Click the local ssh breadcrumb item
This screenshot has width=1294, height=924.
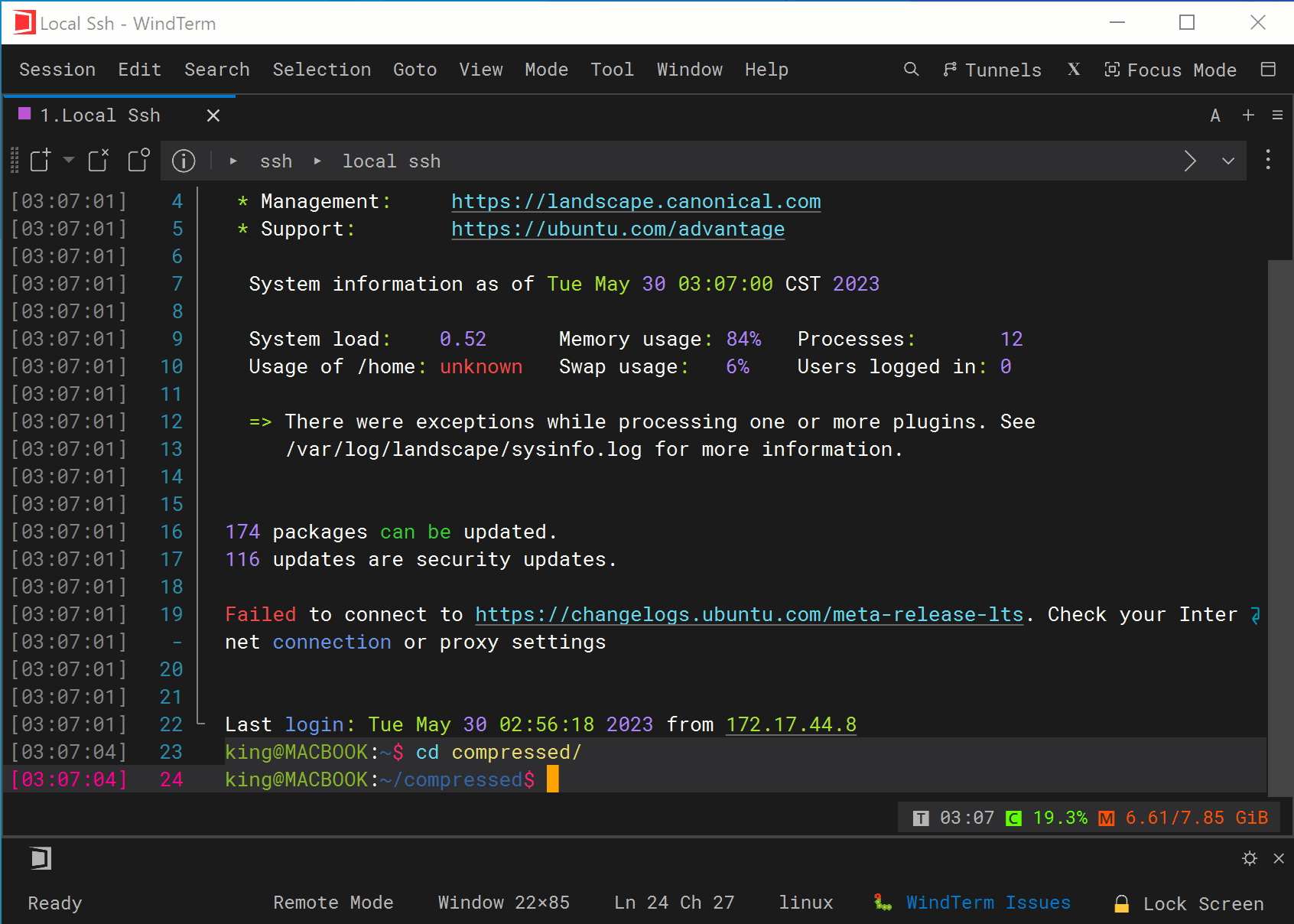click(392, 161)
